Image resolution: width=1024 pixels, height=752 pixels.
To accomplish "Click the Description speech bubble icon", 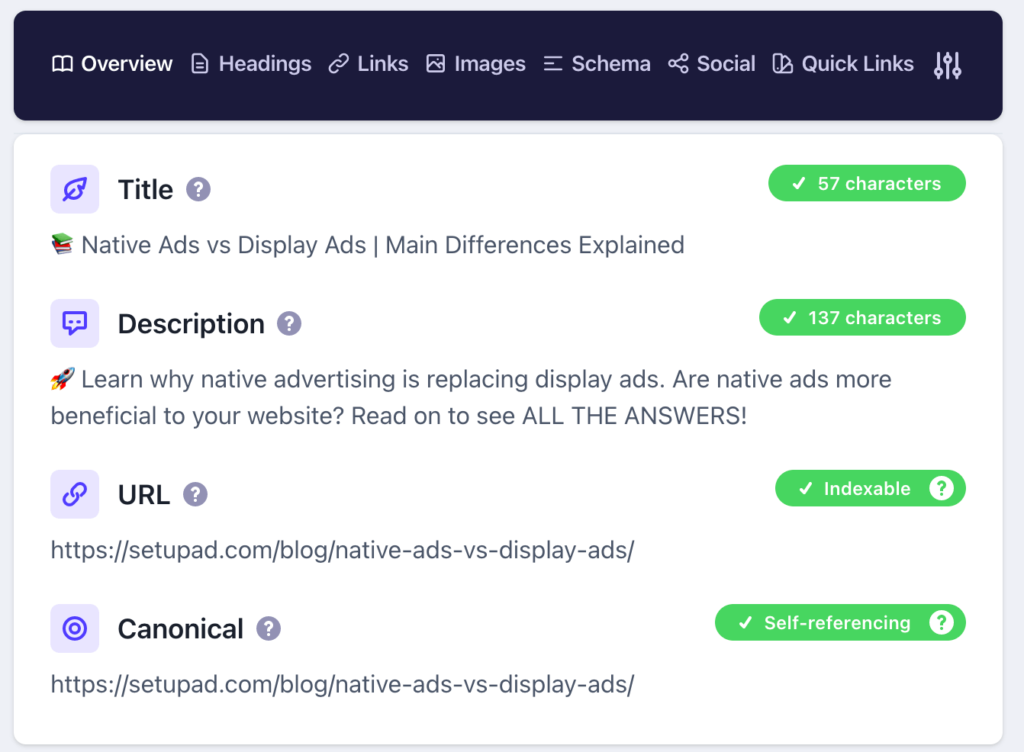I will (75, 323).
